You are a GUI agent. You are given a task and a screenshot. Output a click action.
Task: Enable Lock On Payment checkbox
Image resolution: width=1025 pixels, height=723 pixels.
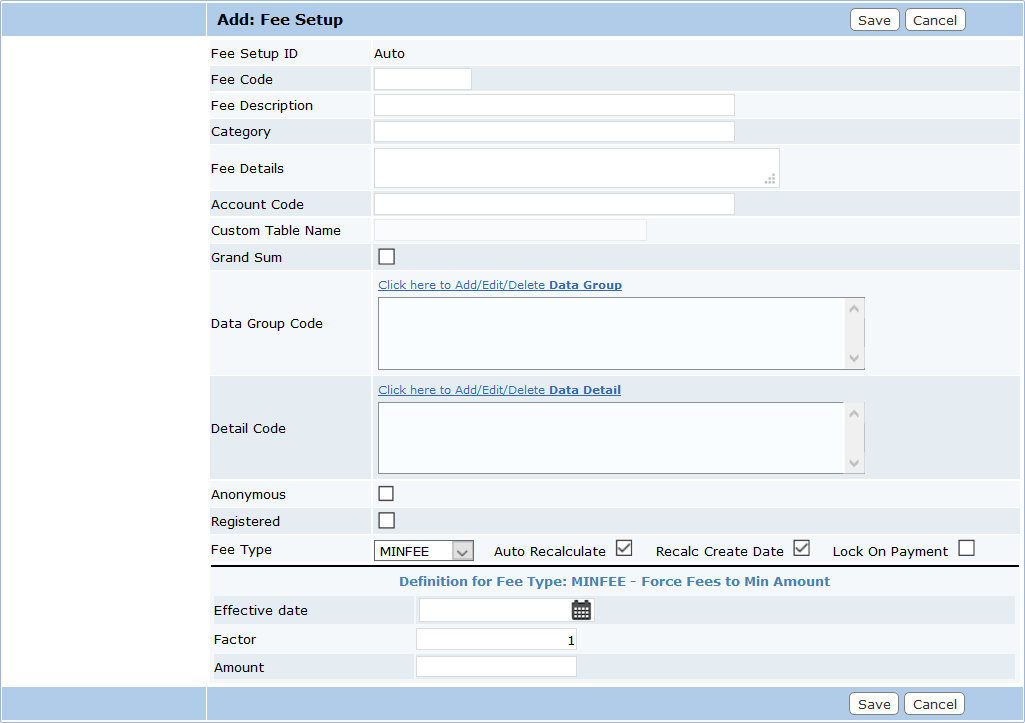(966, 548)
